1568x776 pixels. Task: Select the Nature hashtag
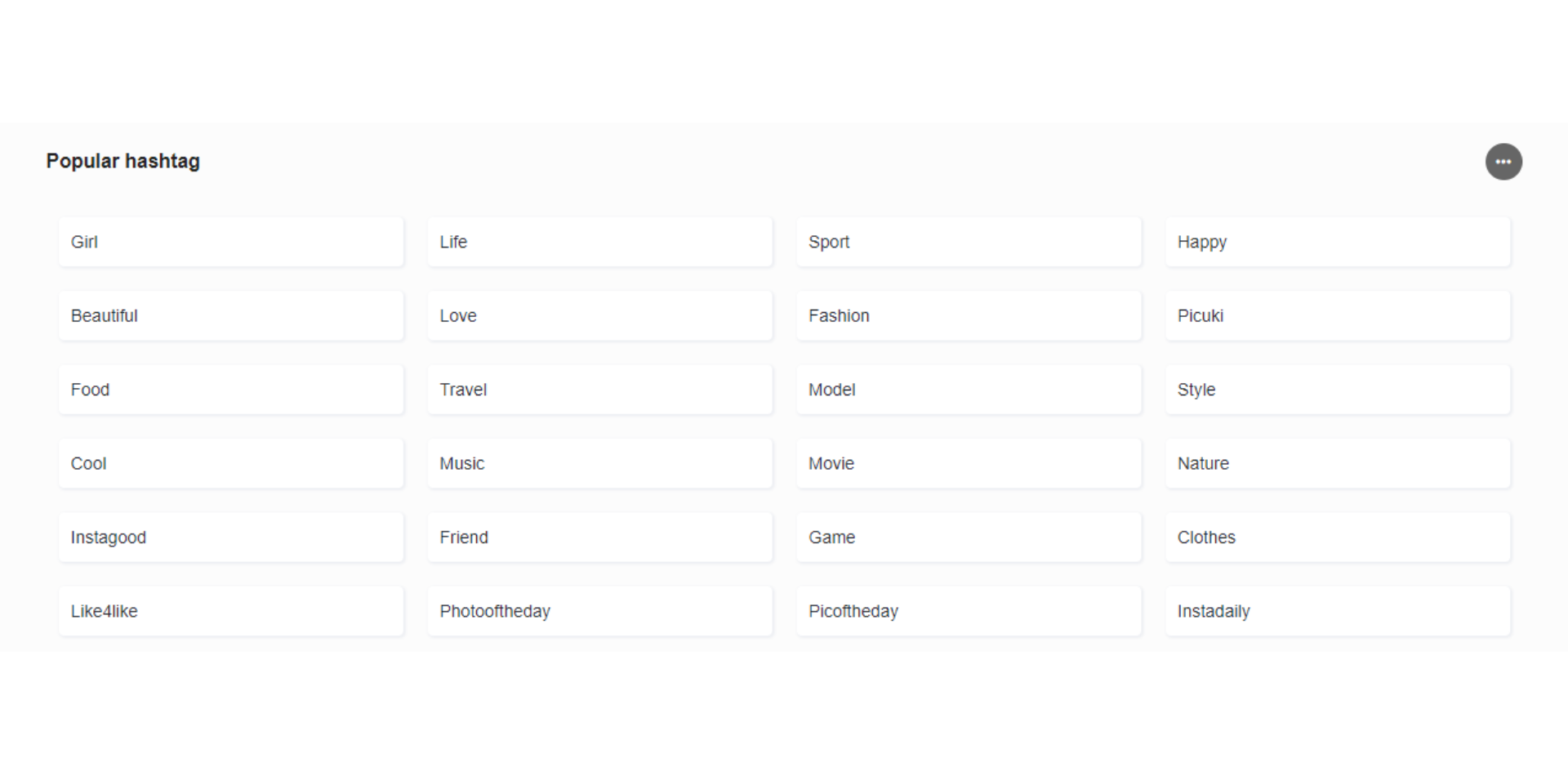coord(1338,463)
